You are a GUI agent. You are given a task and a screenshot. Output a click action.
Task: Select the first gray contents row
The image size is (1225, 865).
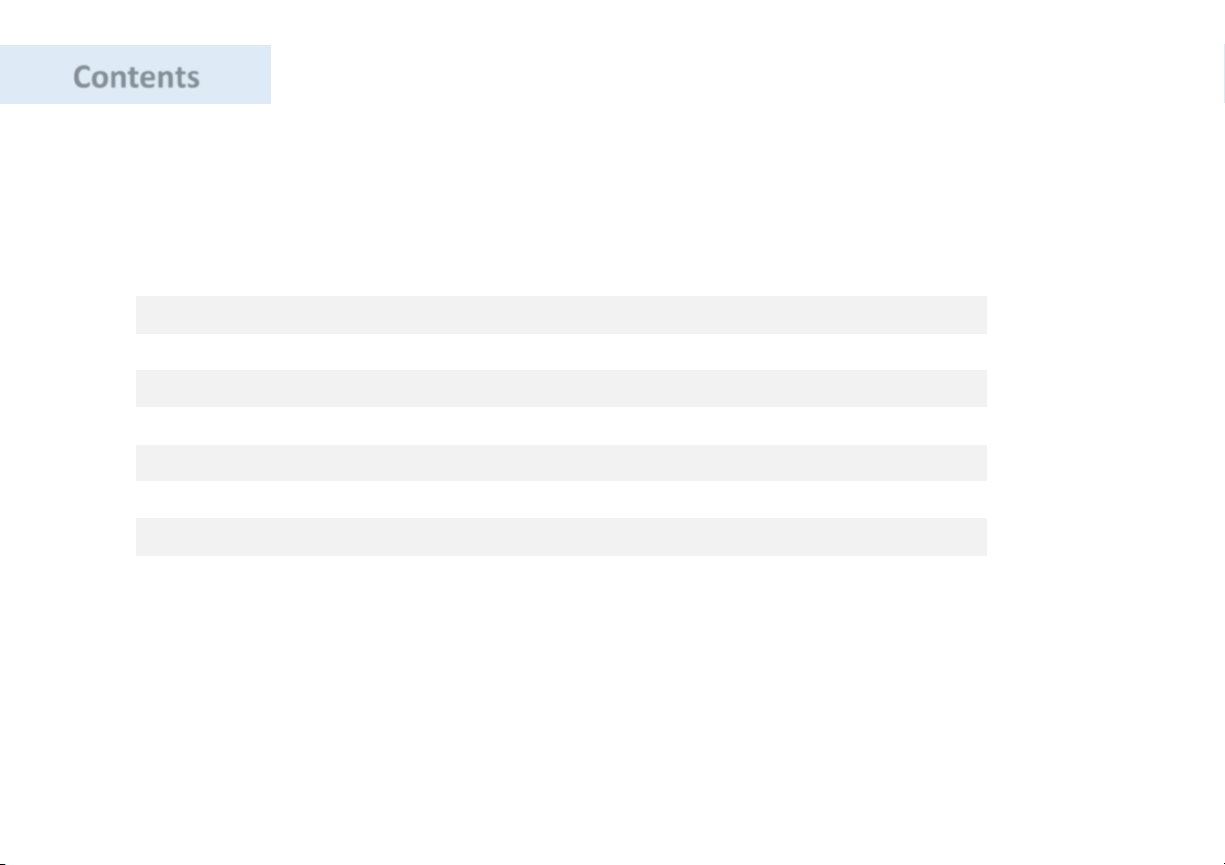[x=561, y=314]
